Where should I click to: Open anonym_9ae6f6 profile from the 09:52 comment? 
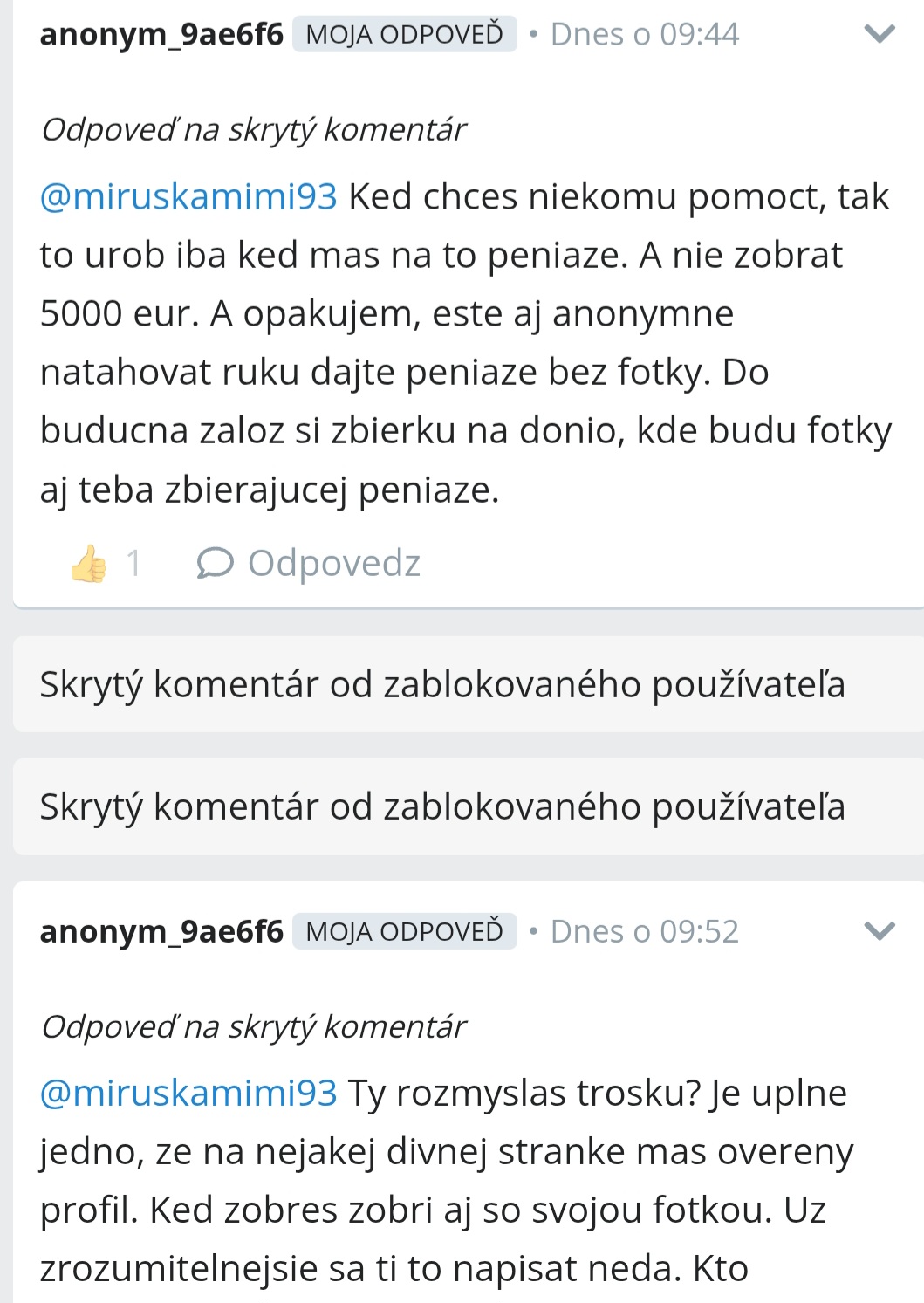[x=161, y=931]
